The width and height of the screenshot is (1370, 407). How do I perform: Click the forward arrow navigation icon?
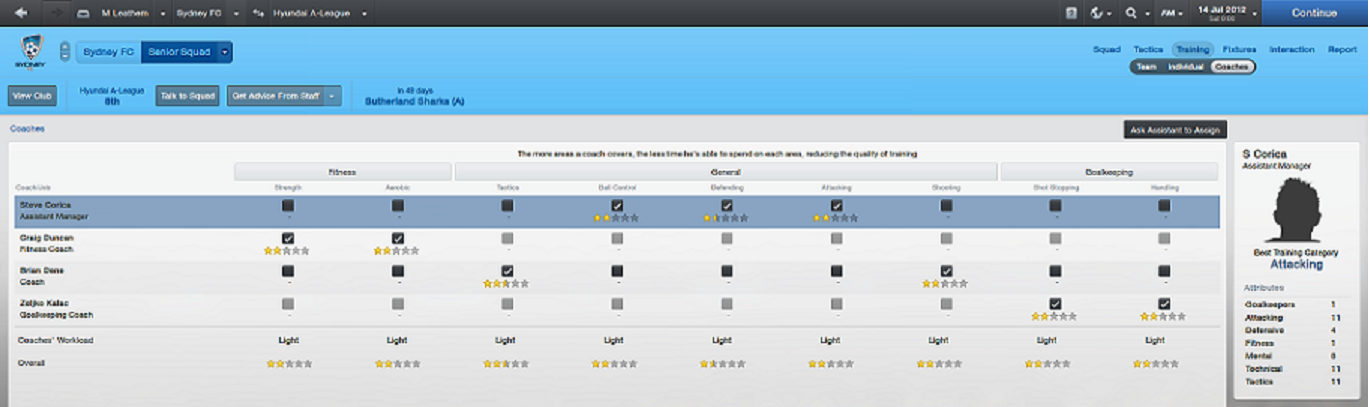56,13
